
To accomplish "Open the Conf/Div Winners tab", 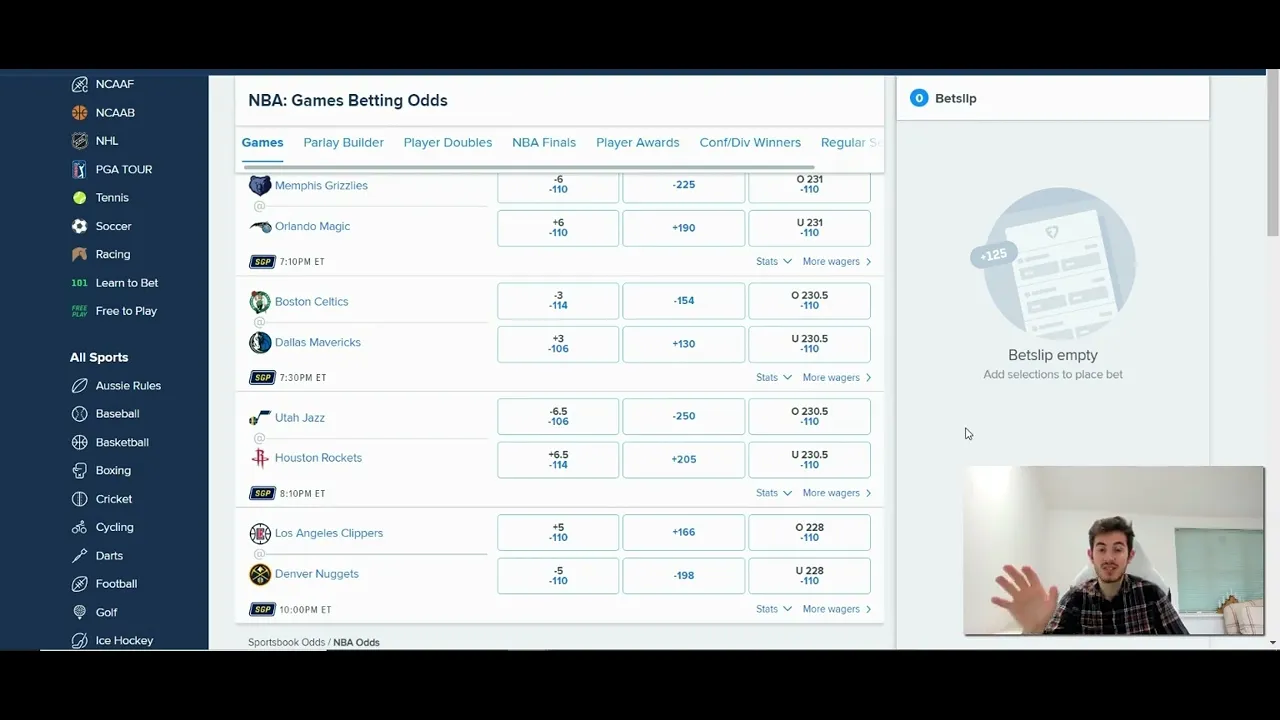I will tap(750, 142).
